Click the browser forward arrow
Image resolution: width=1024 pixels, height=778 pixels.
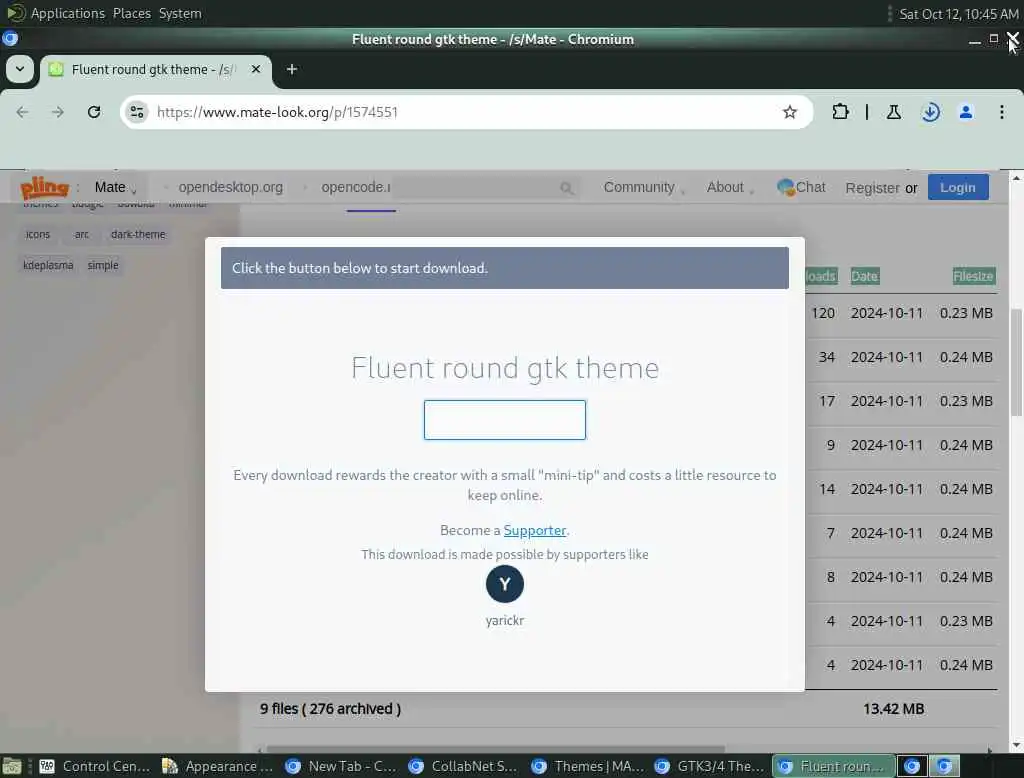(57, 112)
